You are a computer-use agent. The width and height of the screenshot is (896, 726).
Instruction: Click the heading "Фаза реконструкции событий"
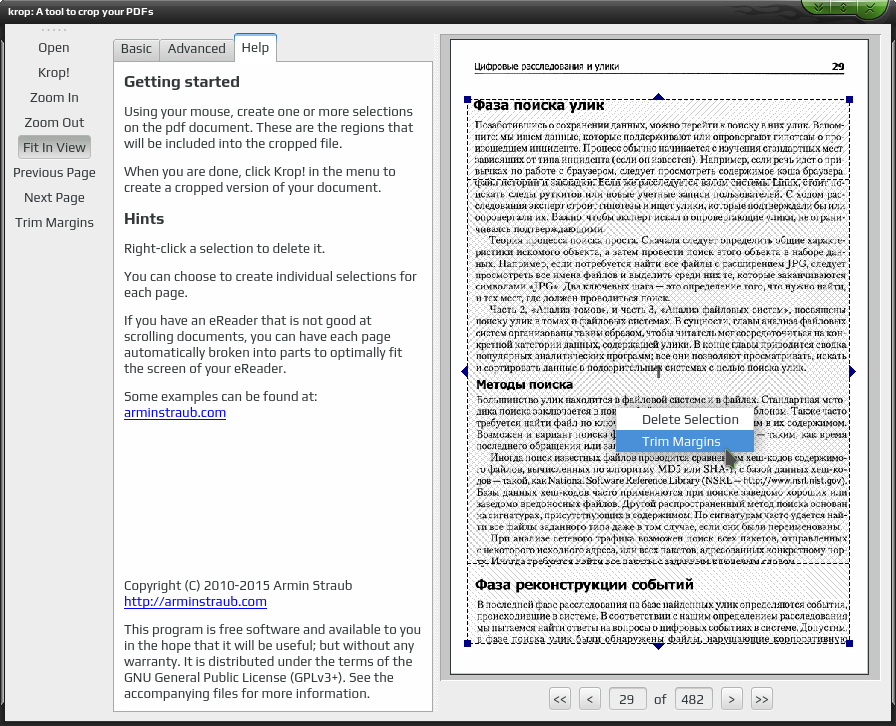click(584, 585)
